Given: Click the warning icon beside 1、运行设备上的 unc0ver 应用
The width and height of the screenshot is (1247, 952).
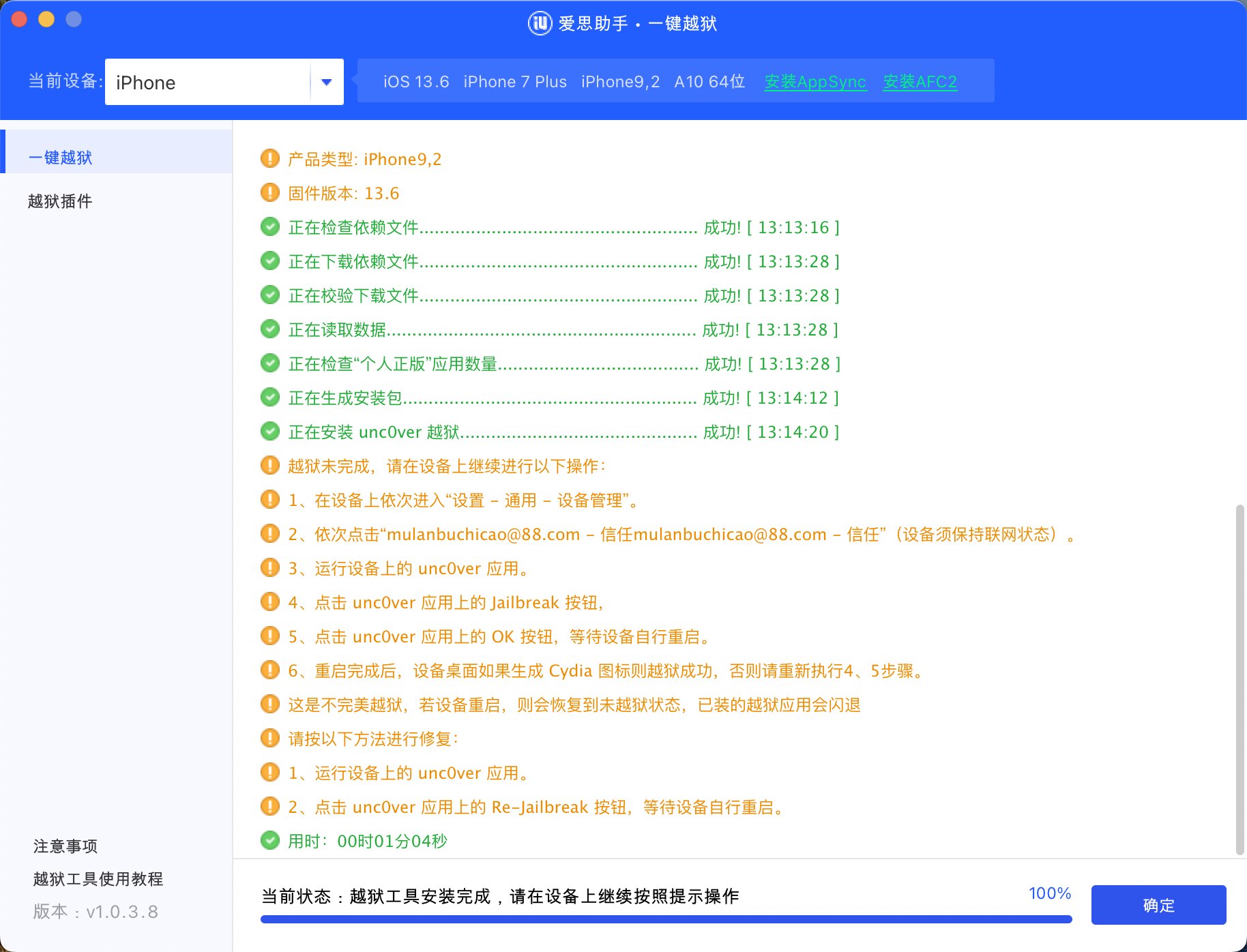Looking at the screenshot, I should (x=270, y=772).
